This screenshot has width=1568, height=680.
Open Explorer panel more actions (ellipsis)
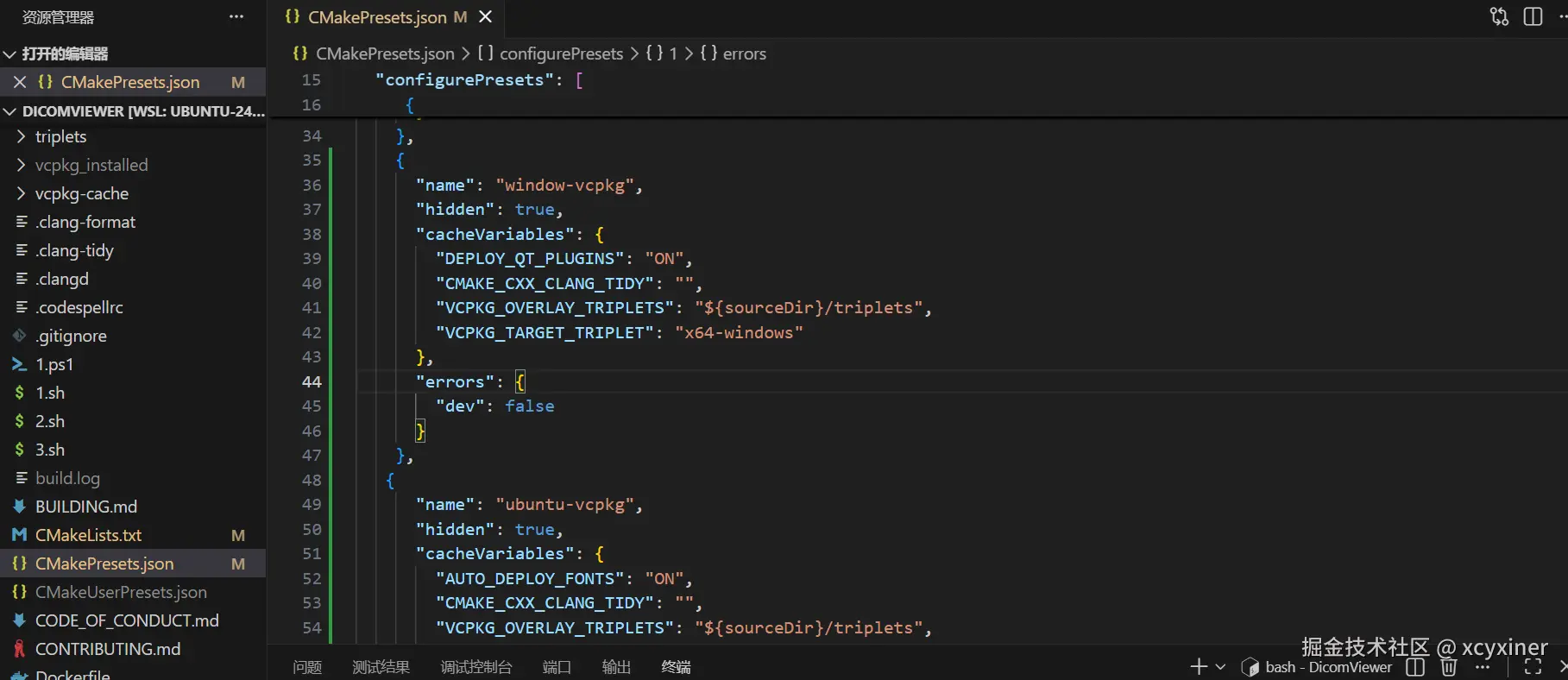[x=236, y=16]
